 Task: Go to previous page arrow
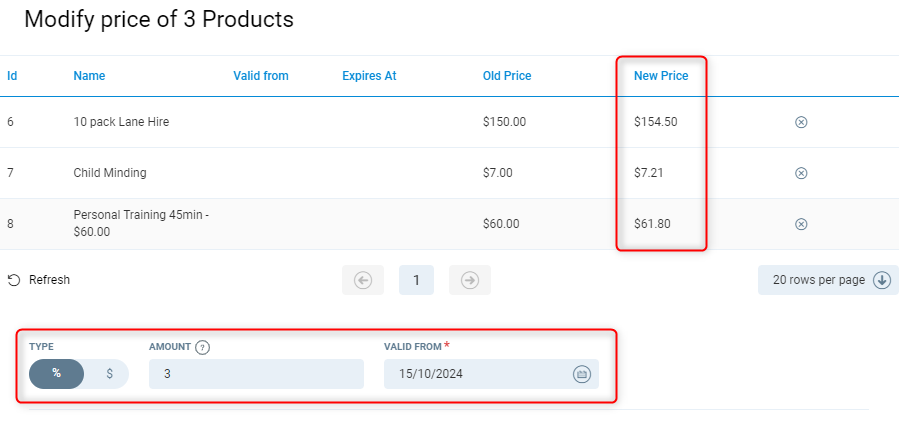pos(363,280)
